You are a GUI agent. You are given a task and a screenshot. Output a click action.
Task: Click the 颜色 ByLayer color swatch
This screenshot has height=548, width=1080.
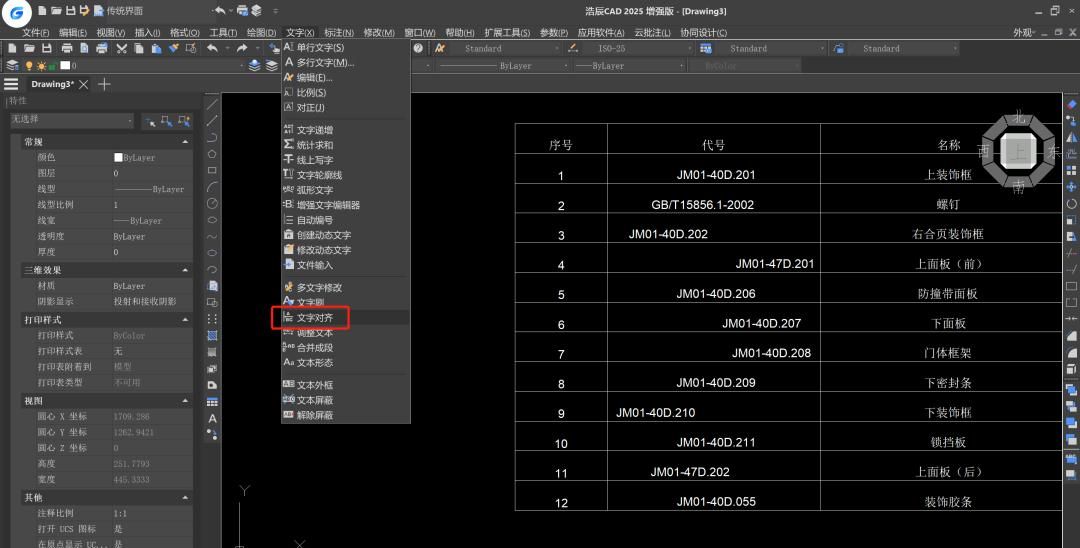coord(118,158)
